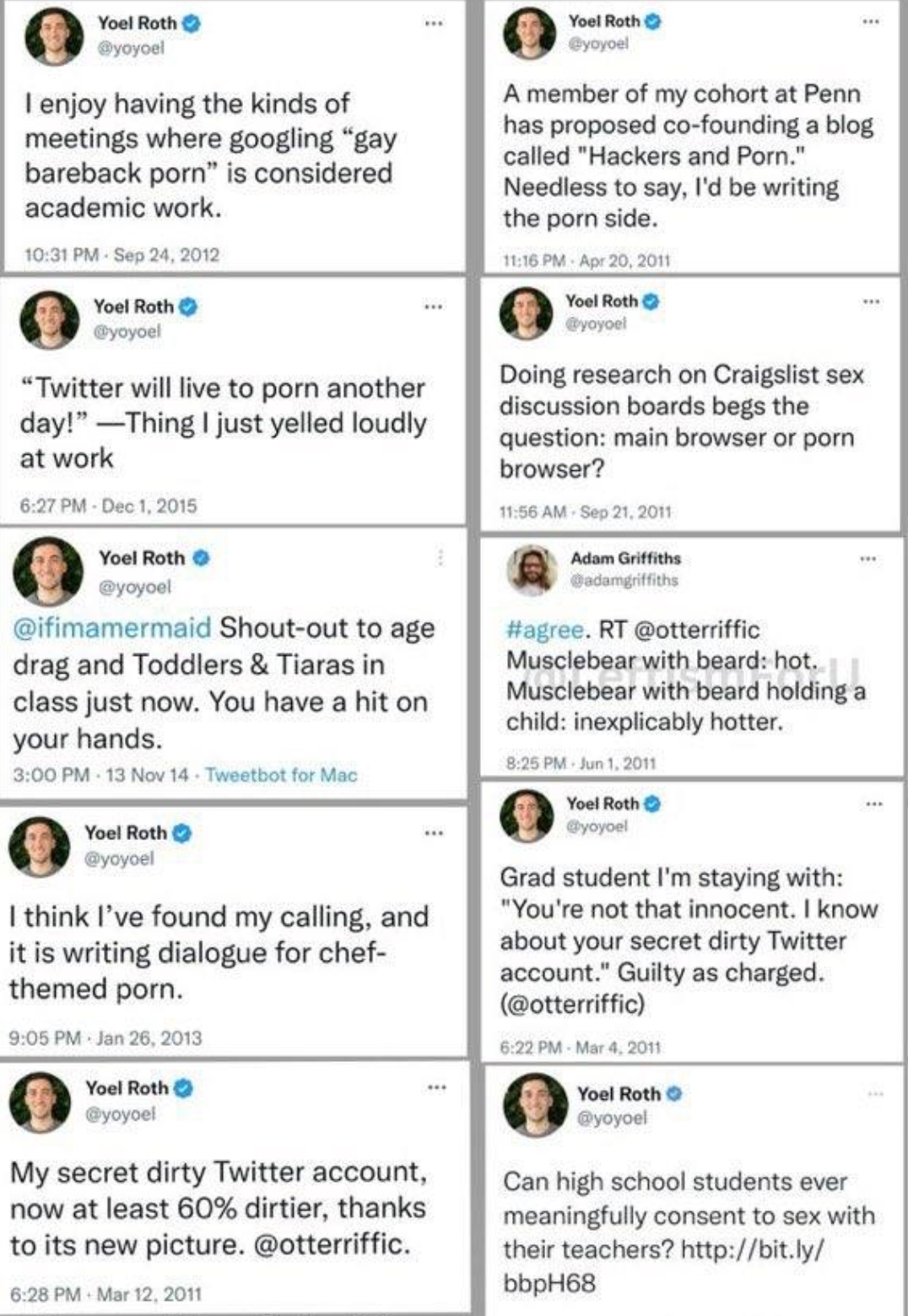908x1316 pixels.
Task: Open the #agree hashtag link
Action: click(544, 630)
